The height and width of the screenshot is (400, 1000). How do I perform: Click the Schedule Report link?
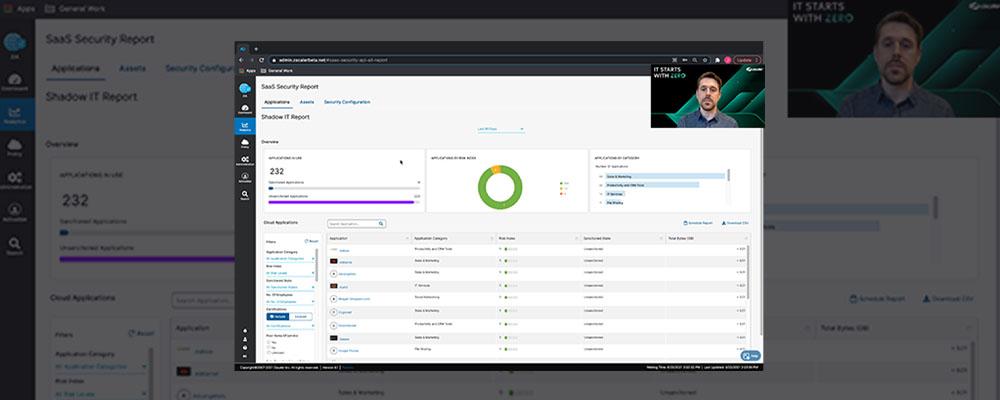point(698,223)
